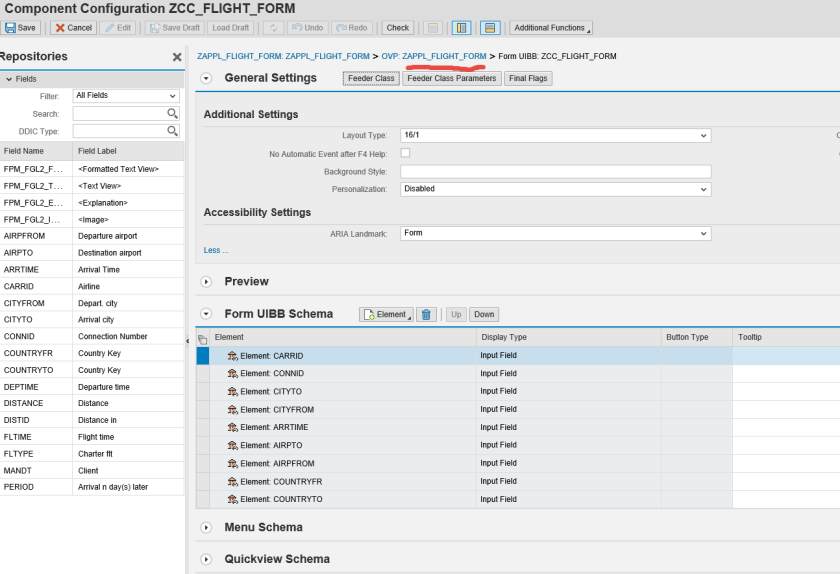Collapse the Fields section in Repositories

(x=9, y=78)
